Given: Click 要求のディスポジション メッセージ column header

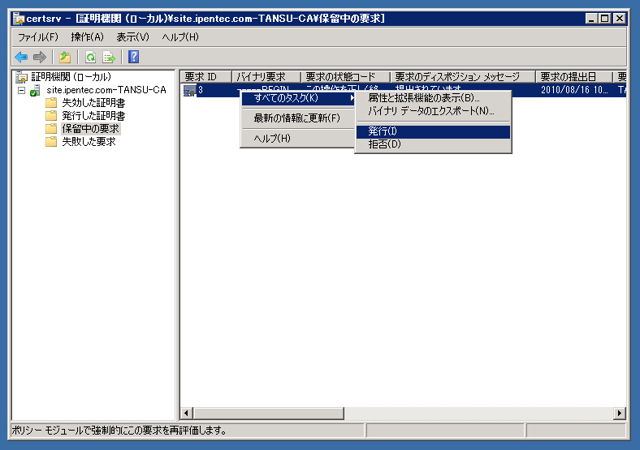Looking at the screenshot, I should point(463,77).
